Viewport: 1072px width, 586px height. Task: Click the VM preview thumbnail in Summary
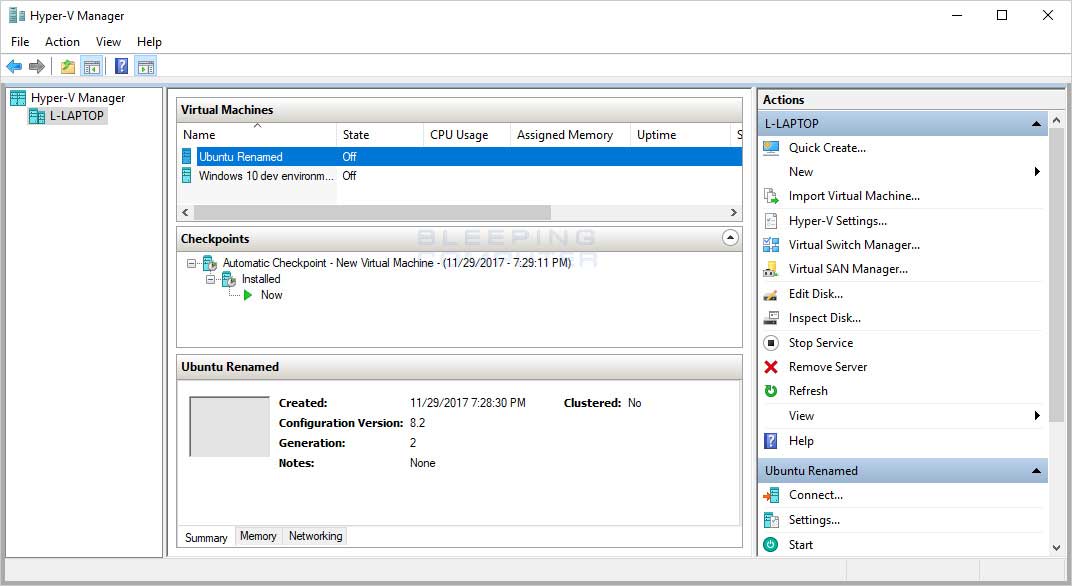[x=230, y=427]
